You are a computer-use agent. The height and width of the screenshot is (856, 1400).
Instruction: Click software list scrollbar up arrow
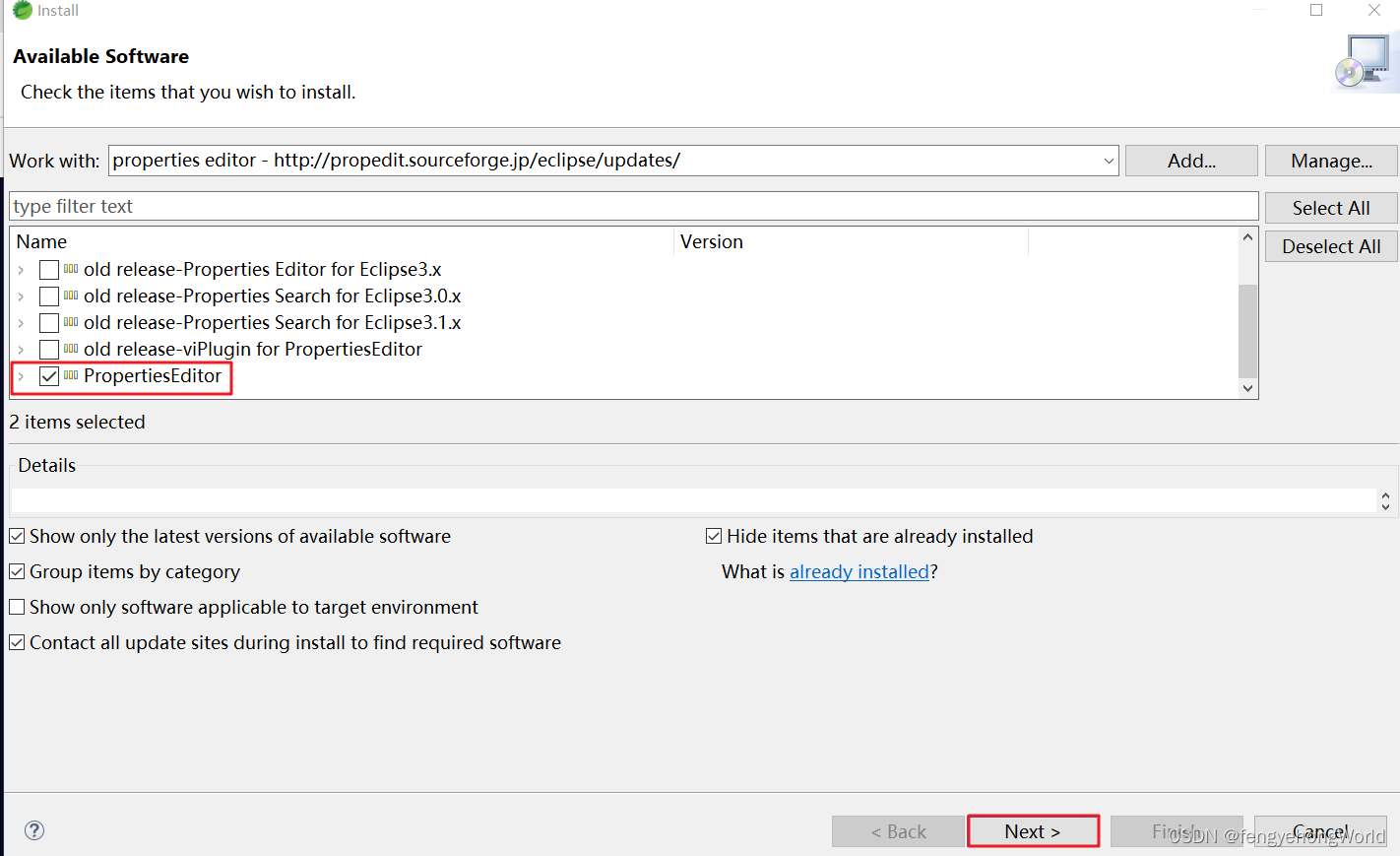point(1247,237)
